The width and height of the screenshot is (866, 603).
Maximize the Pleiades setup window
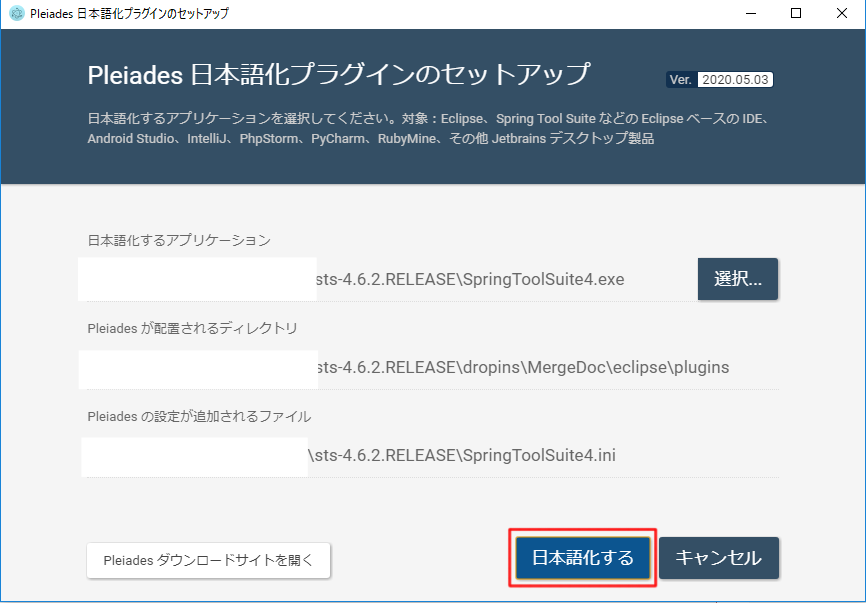(x=796, y=13)
